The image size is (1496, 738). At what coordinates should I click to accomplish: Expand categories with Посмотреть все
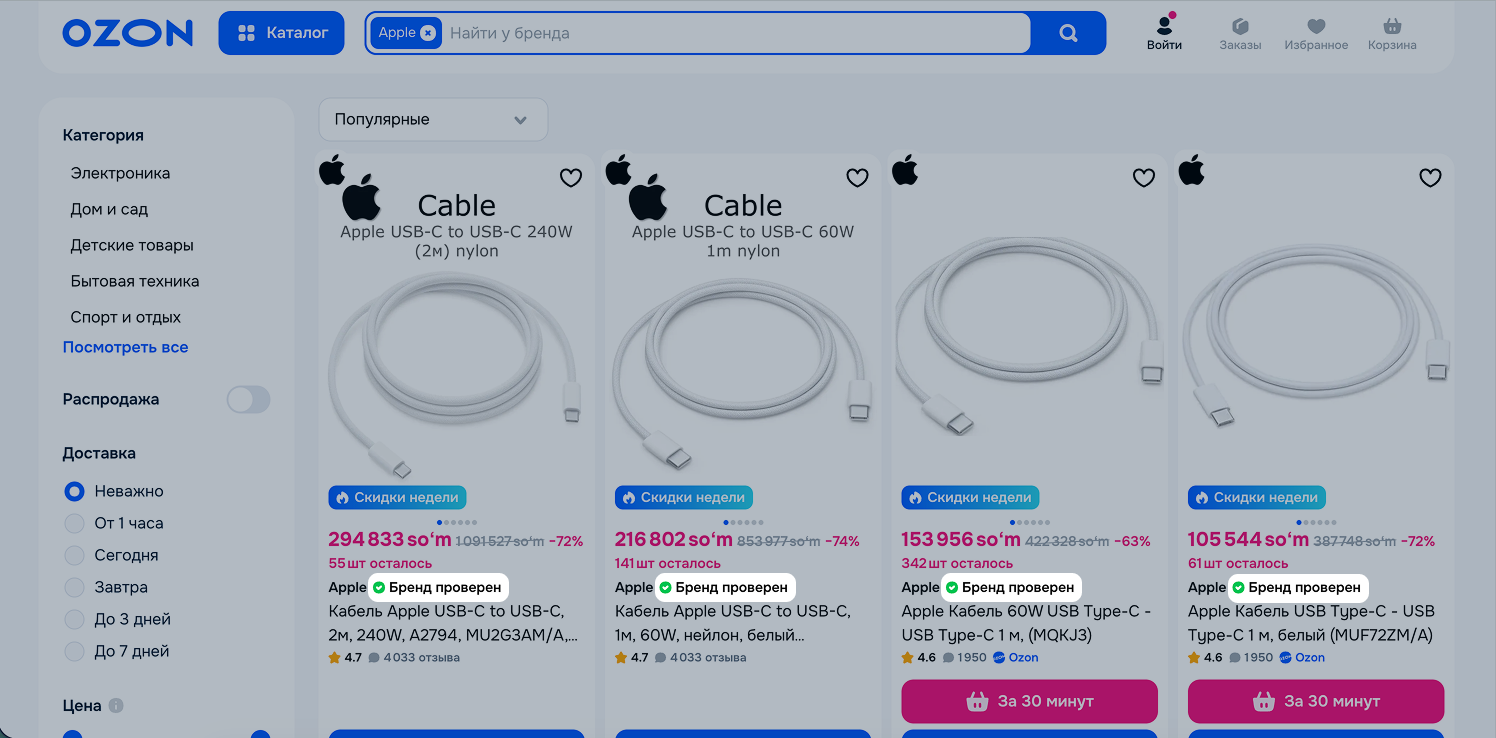pos(125,347)
